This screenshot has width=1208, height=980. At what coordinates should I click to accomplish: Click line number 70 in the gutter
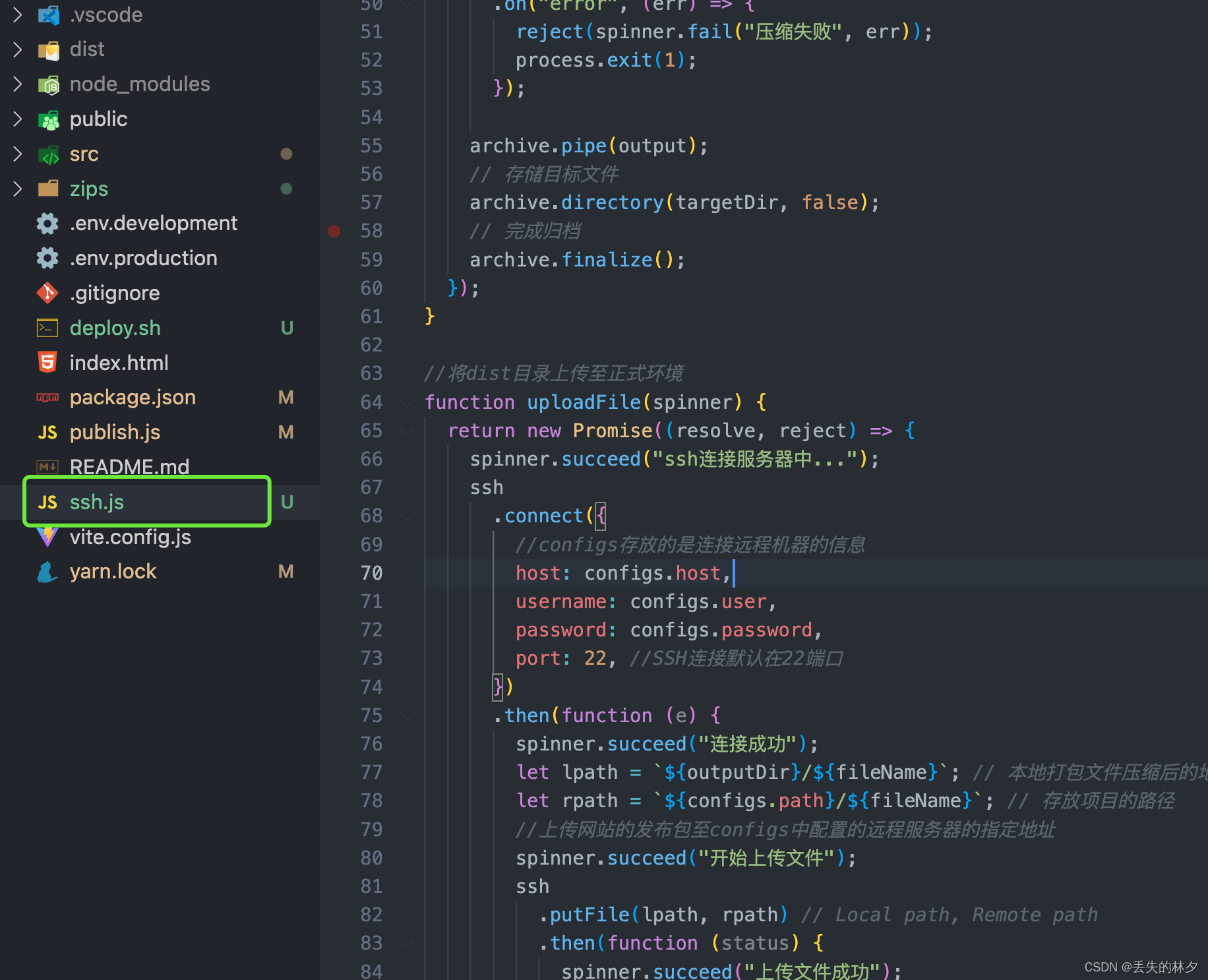coord(371,573)
